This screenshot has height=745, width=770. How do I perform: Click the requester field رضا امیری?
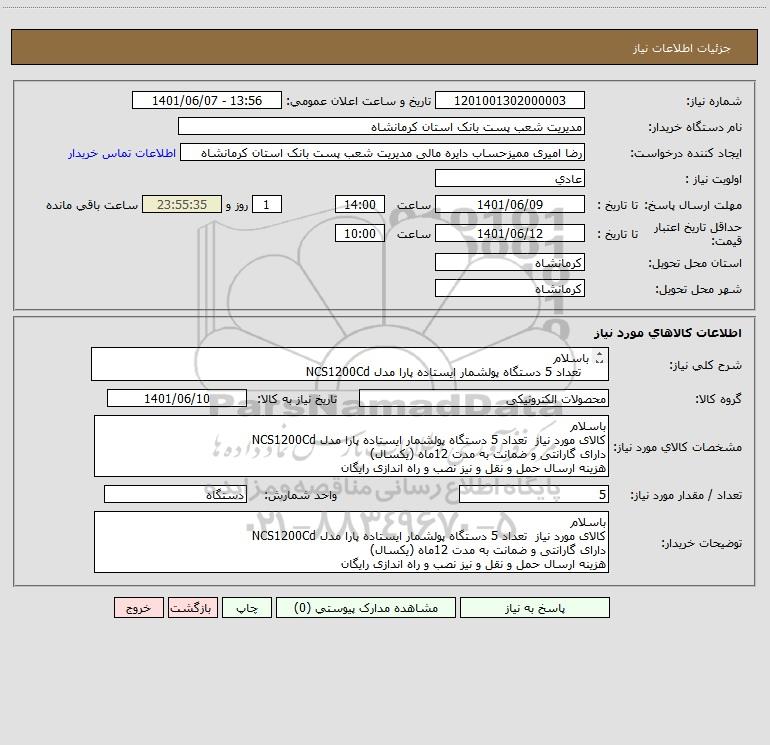(x=383, y=152)
